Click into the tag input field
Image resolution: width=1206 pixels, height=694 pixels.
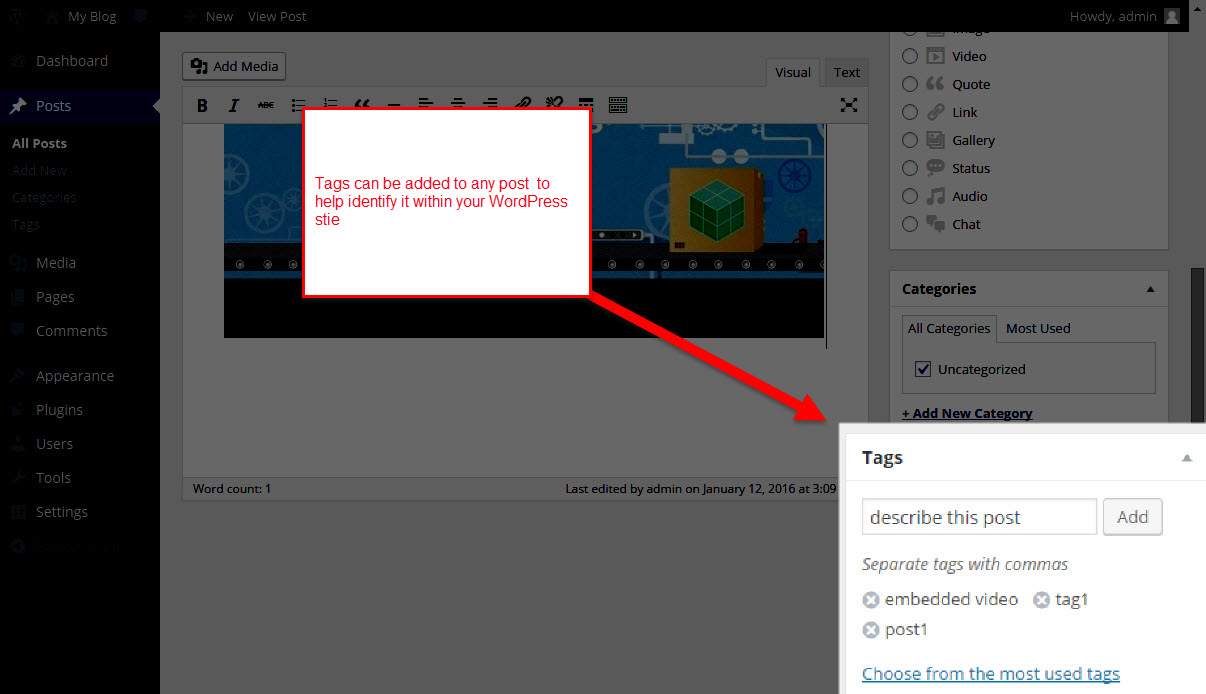[x=979, y=517]
